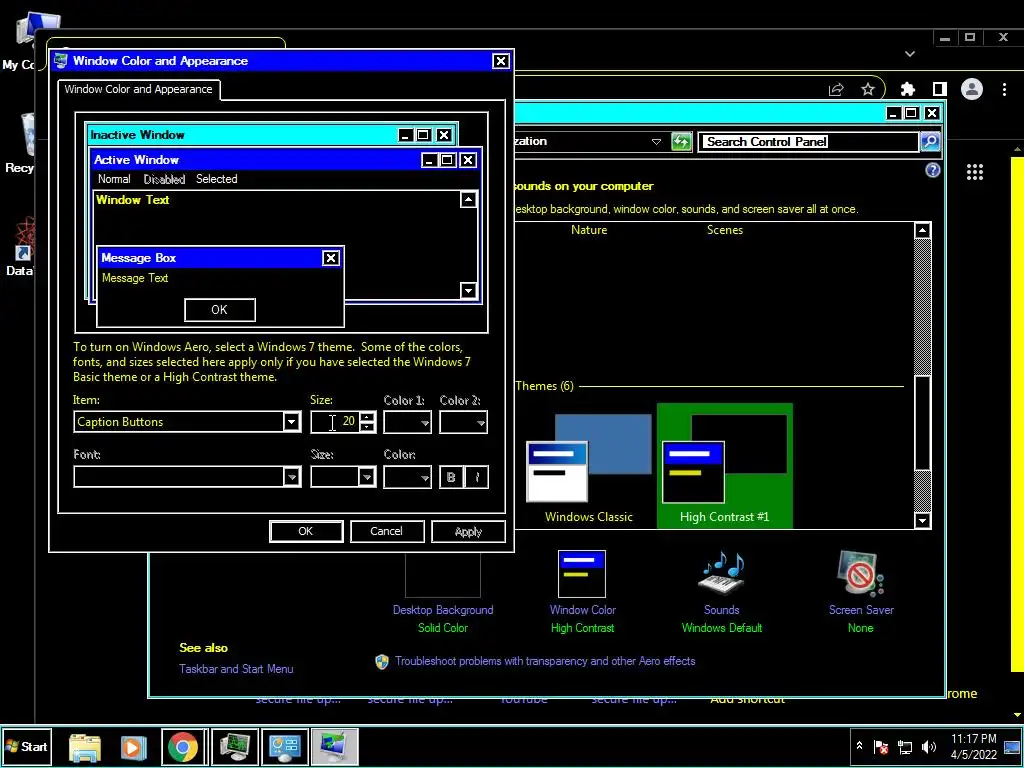Click the Action Center flag icon
Screen dimensions: 1024x768
tap(881, 746)
